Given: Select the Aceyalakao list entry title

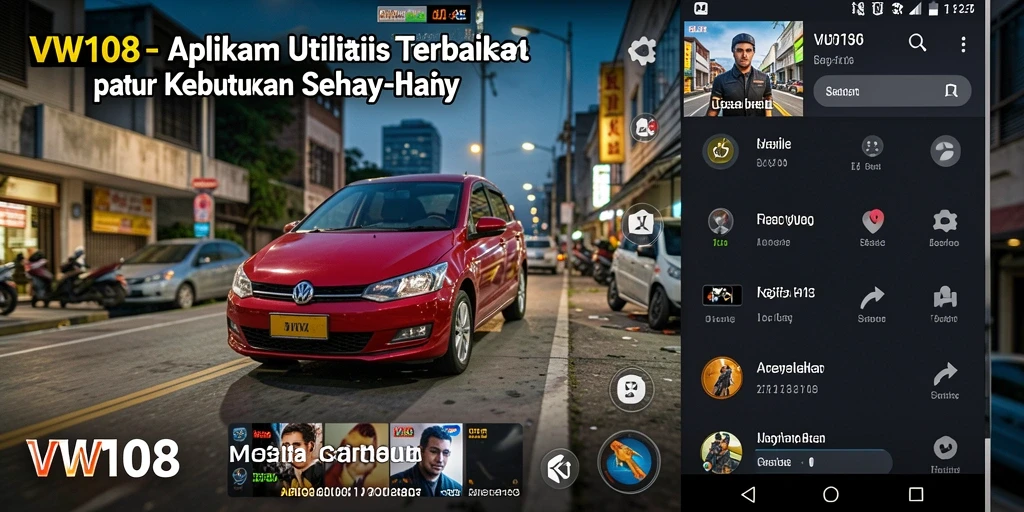Looking at the screenshot, I should tap(790, 368).
